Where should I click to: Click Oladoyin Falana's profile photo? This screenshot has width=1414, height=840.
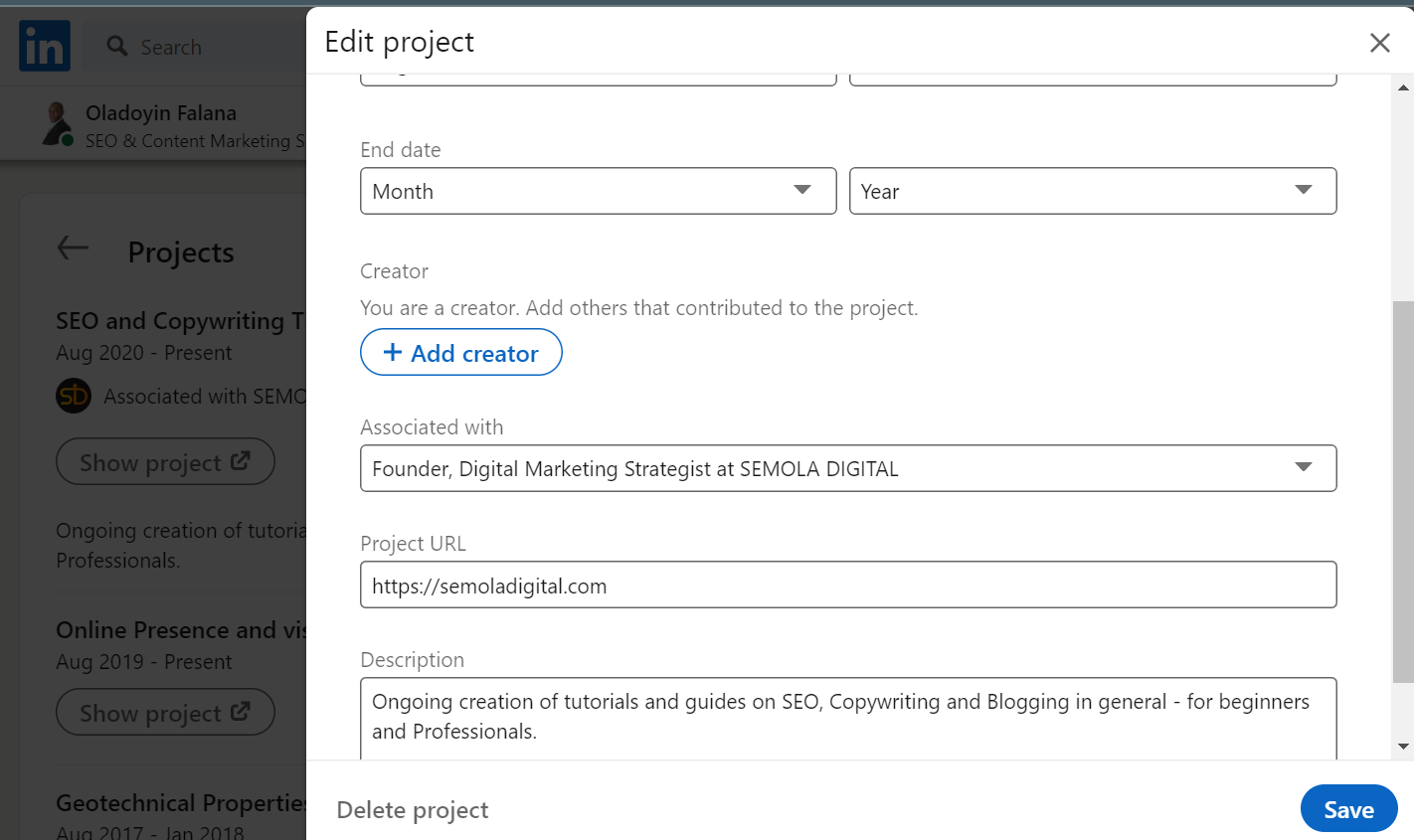58,124
